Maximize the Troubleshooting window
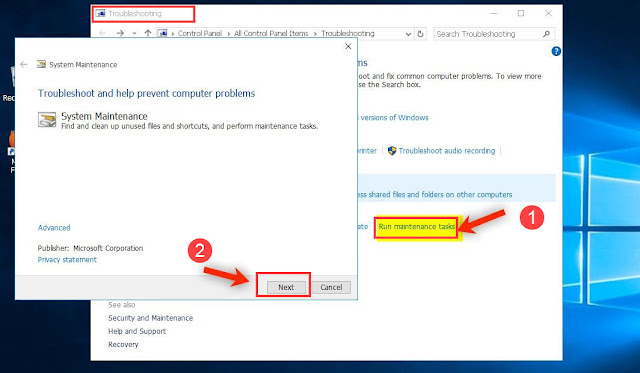Screen dimensions: 640x373 click(x=521, y=13)
